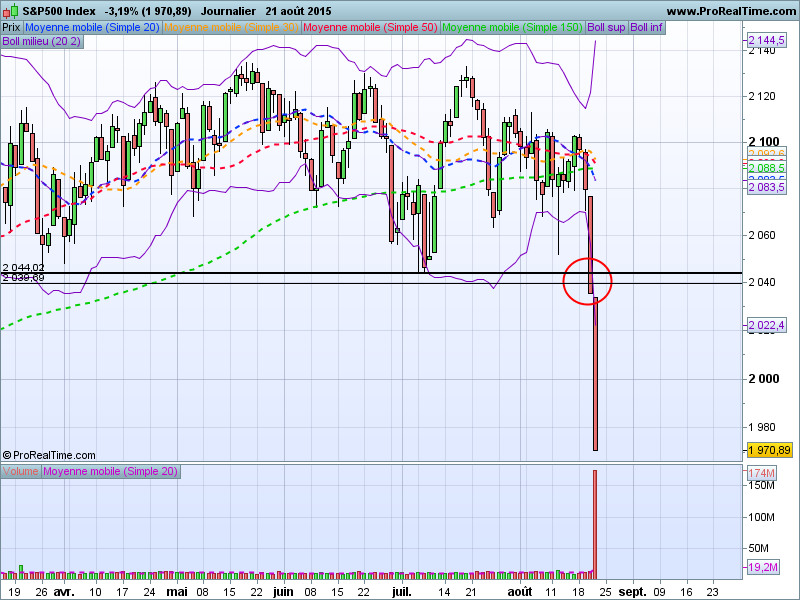Open the Moyenne mobile (Simple 150) green label
The image size is (800, 600).
pyautogui.click(x=512, y=28)
